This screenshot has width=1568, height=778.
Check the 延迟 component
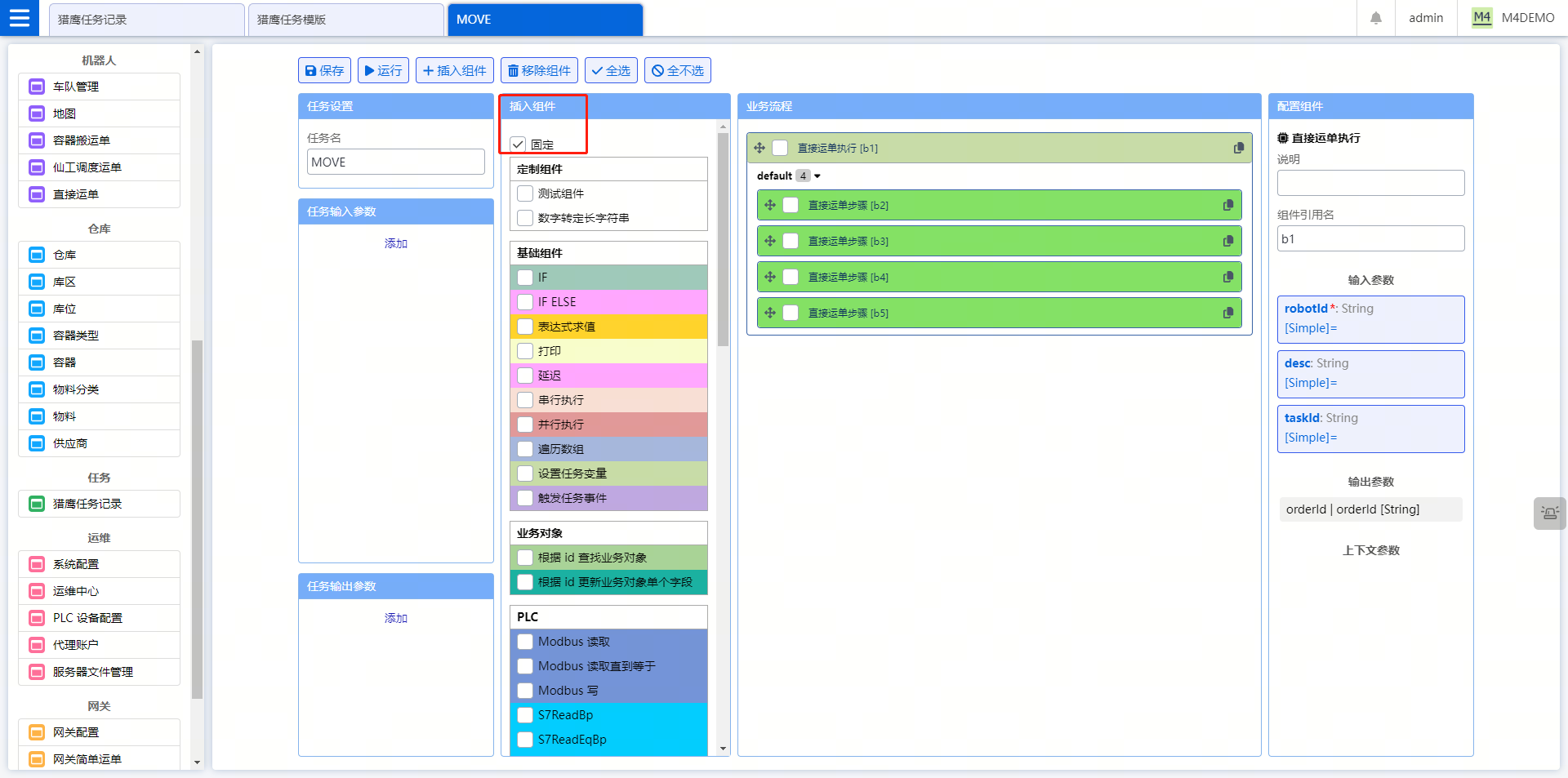[x=525, y=376]
